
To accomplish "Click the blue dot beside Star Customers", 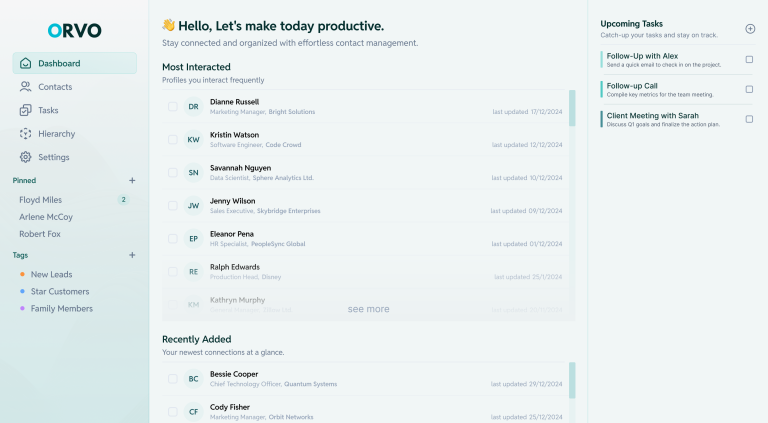I will pos(22,291).
